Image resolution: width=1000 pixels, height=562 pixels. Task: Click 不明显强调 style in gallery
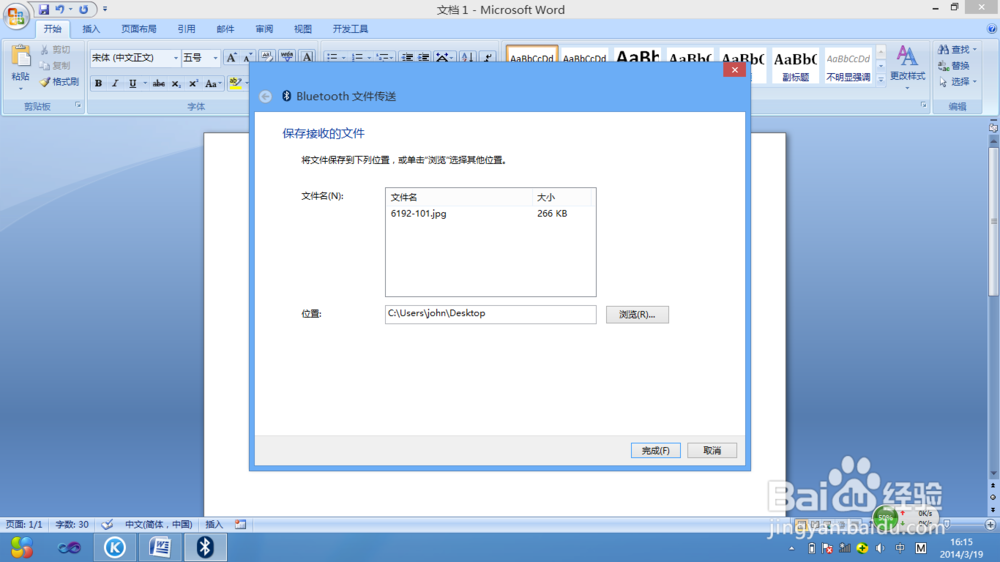(848, 66)
